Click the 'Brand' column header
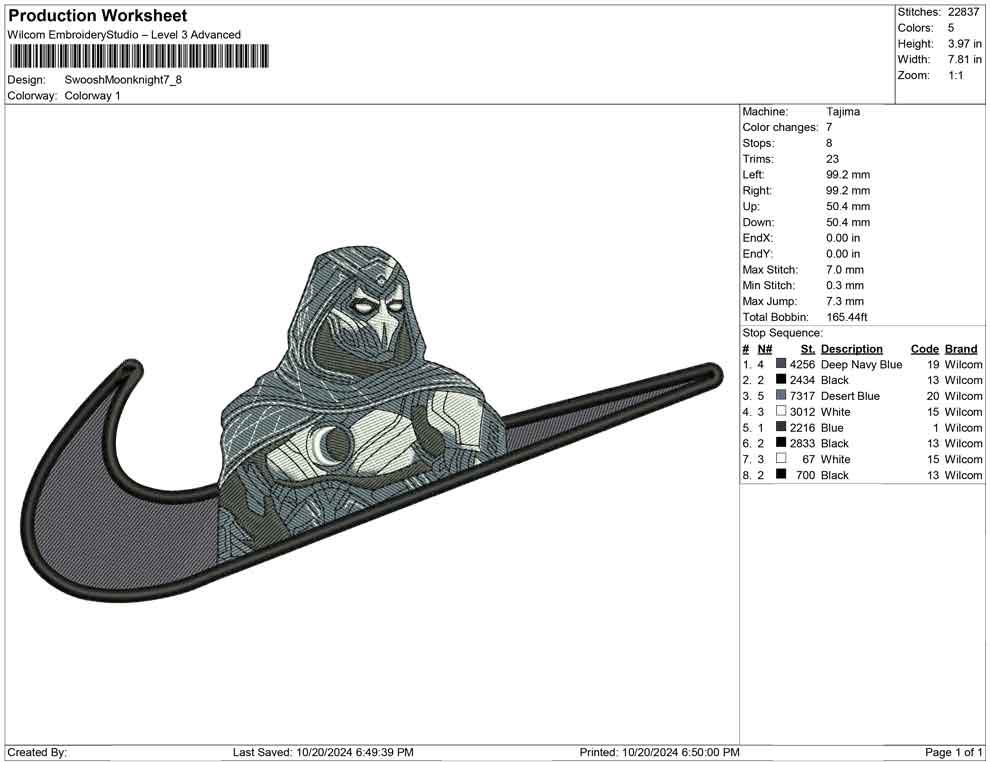 click(961, 348)
